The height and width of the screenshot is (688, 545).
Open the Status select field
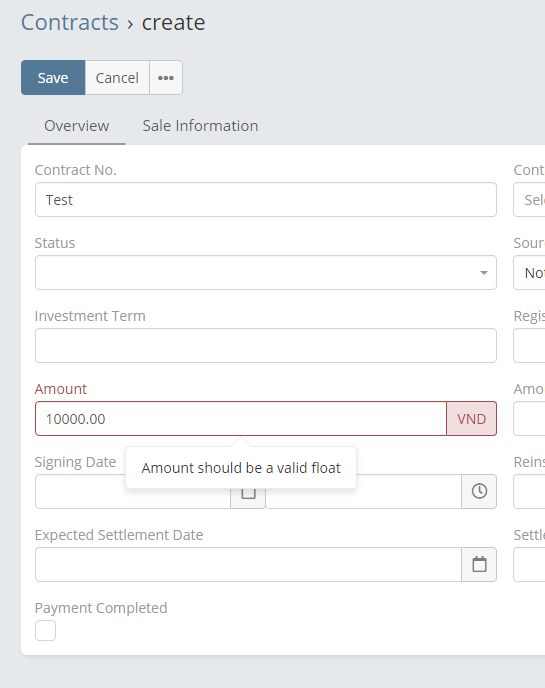point(266,272)
